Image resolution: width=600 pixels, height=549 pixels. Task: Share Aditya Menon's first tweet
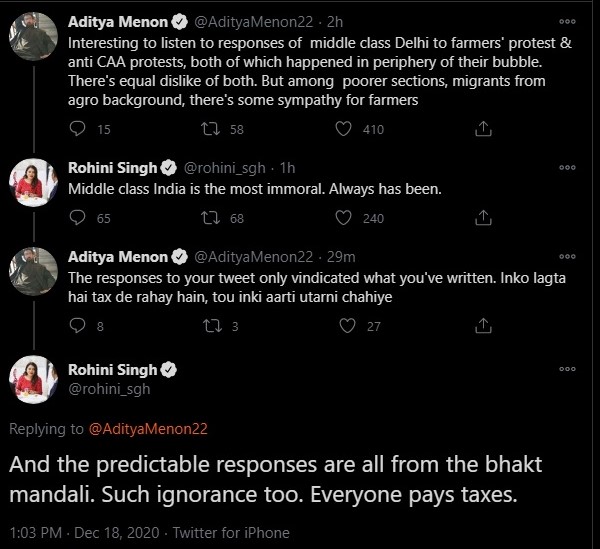click(483, 128)
